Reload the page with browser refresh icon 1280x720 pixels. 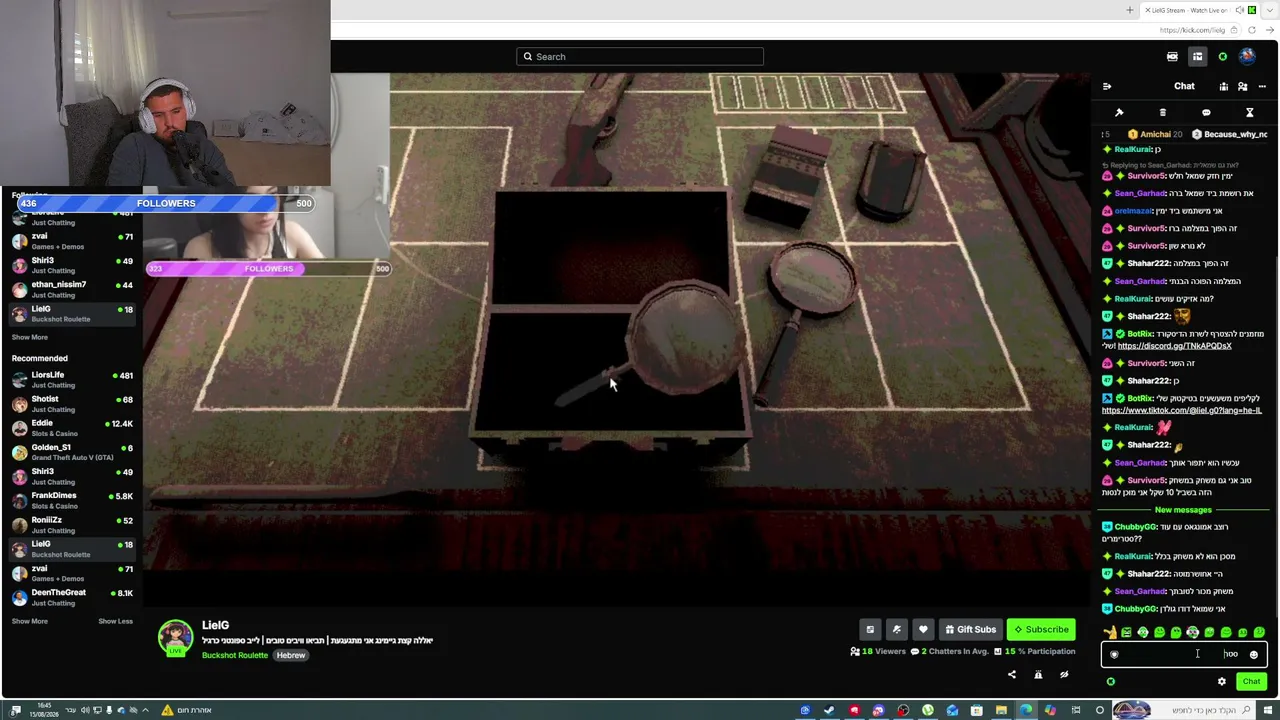[x=1252, y=31]
